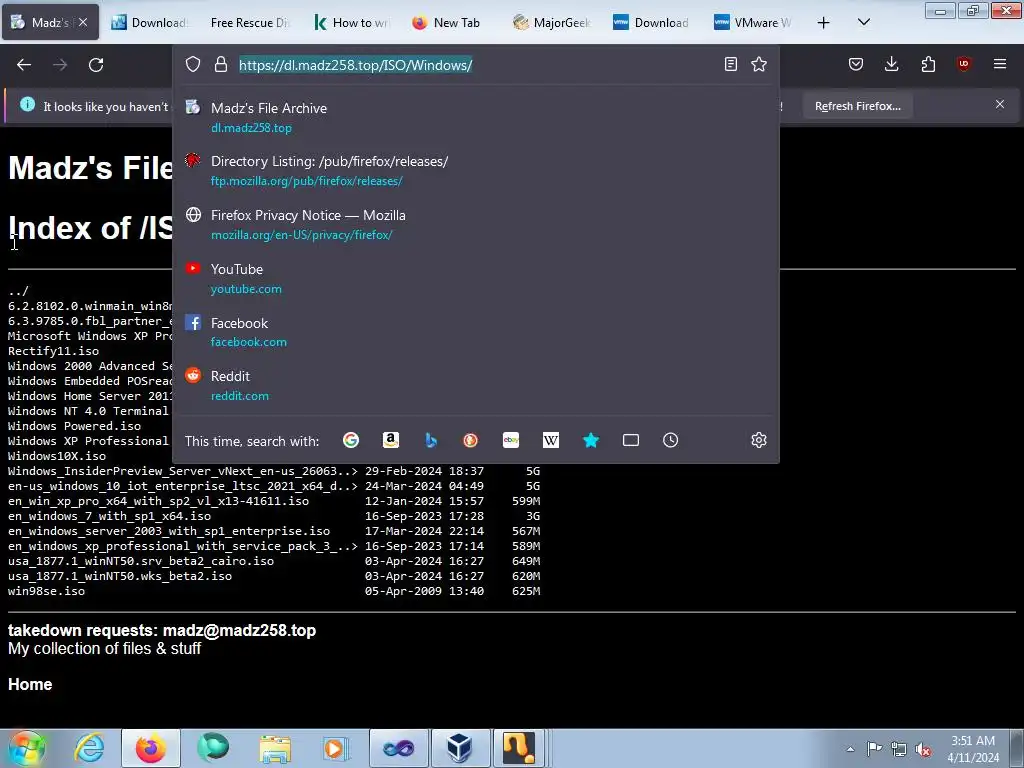Open Windows Explorer folder on taskbar

point(275,748)
